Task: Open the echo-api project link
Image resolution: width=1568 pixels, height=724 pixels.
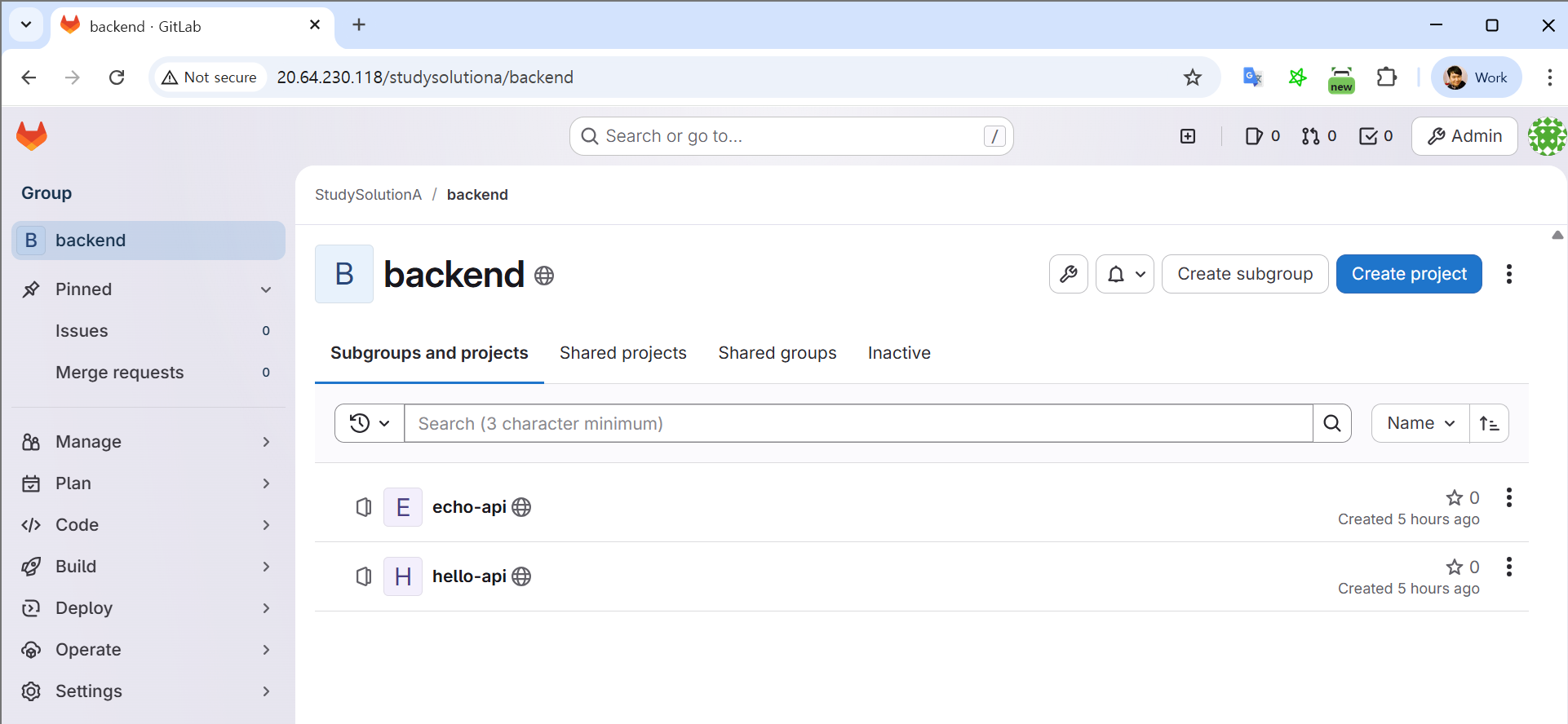Action: click(x=469, y=507)
